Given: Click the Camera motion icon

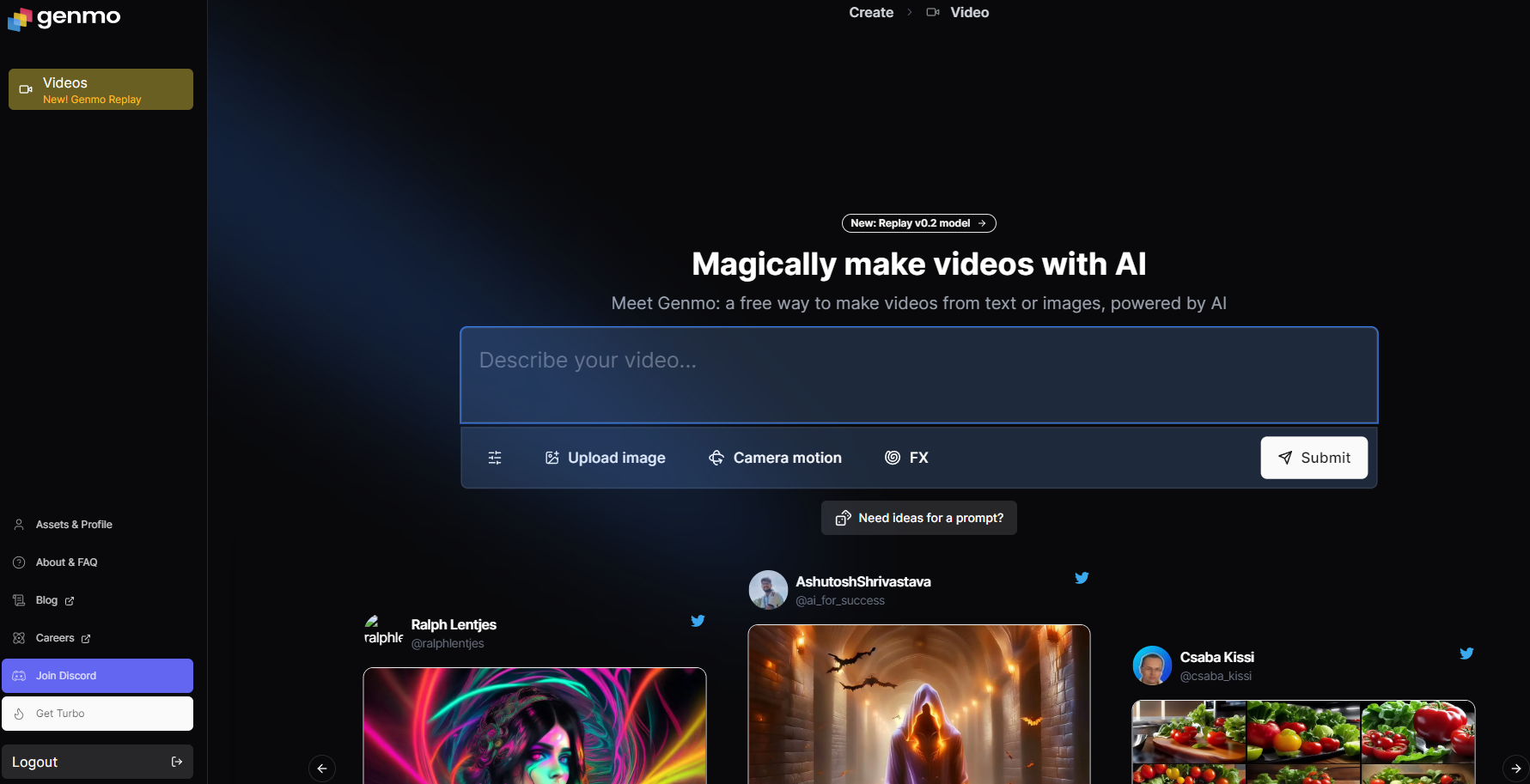Looking at the screenshot, I should click(716, 458).
